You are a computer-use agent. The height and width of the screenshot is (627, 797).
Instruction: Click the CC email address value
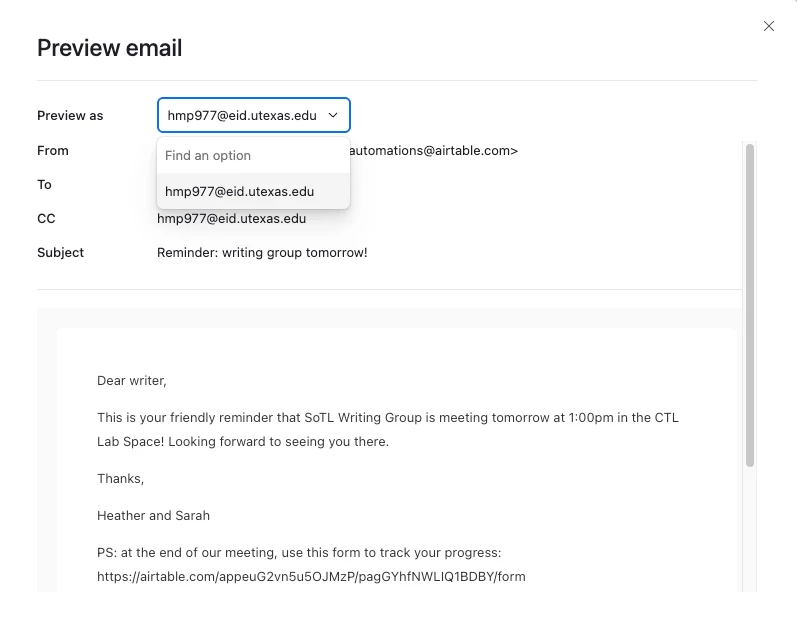tap(231, 219)
